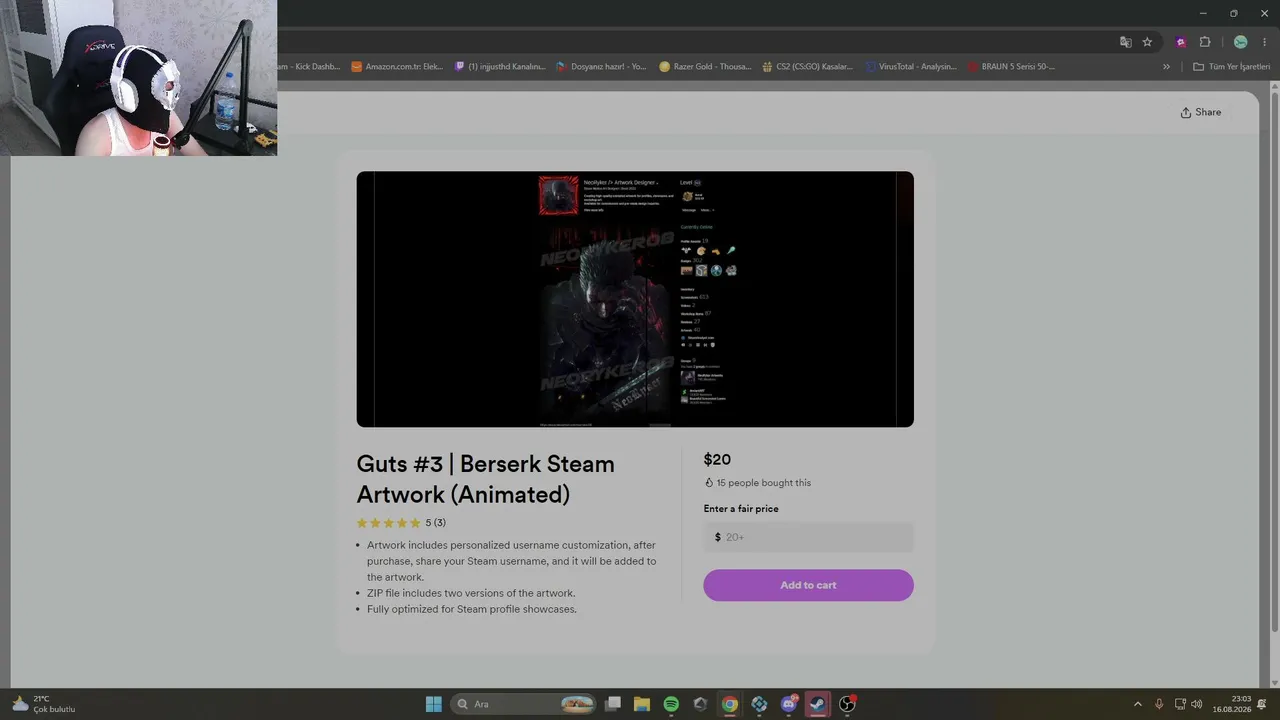Open the Amazon.com.tr bookmark
1280x720 pixels.
click(397, 67)
